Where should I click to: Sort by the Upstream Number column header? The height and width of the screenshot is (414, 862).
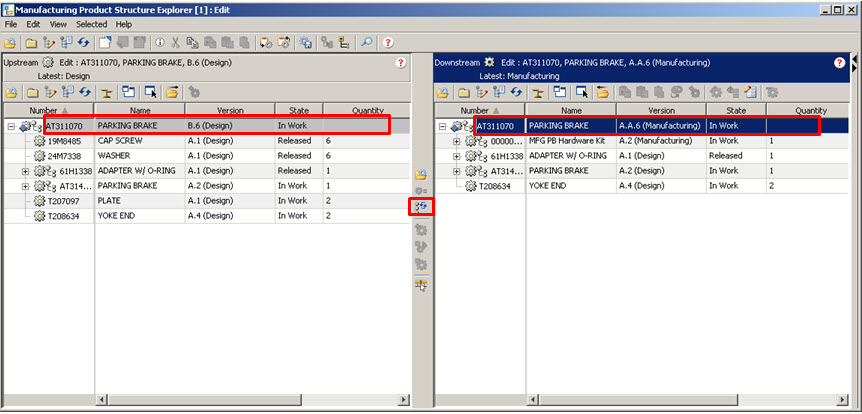49,111
